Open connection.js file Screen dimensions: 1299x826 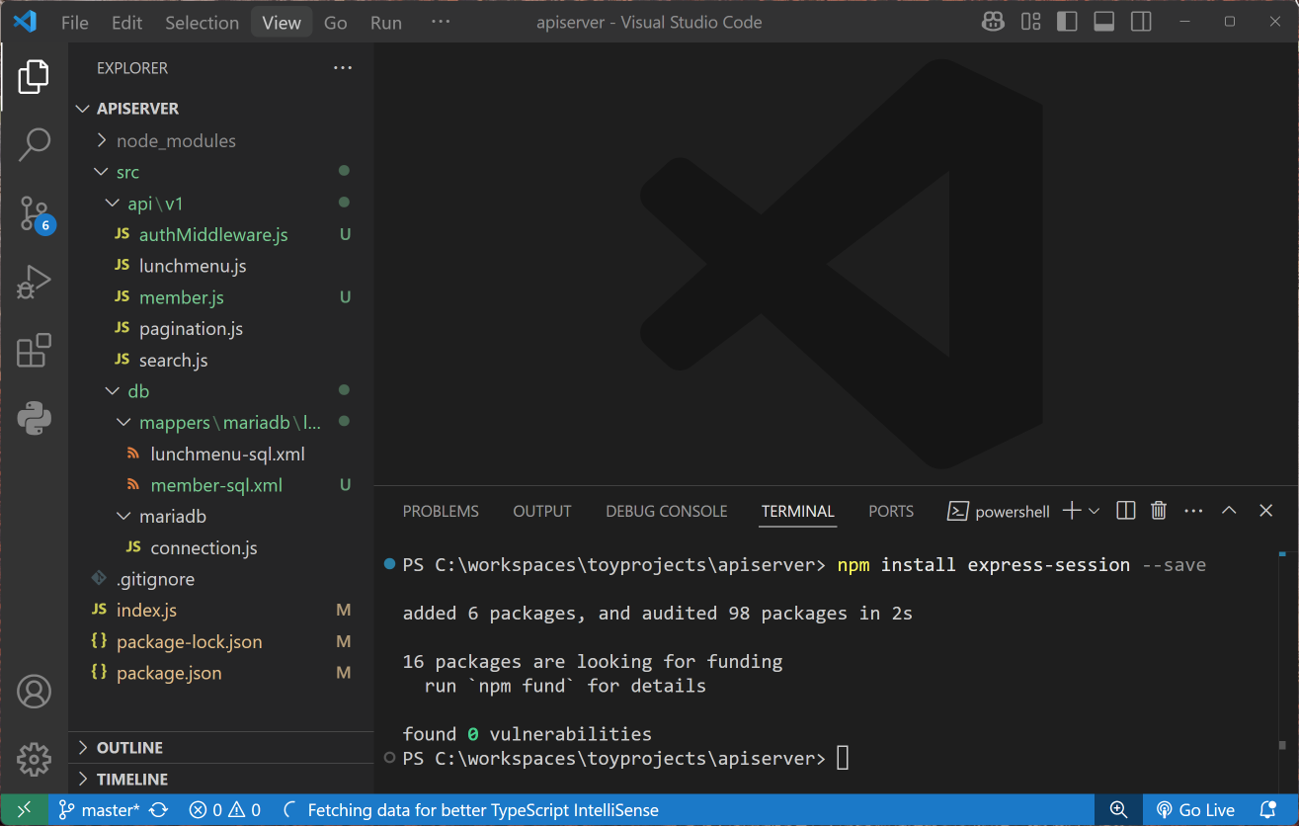point(221,548)
